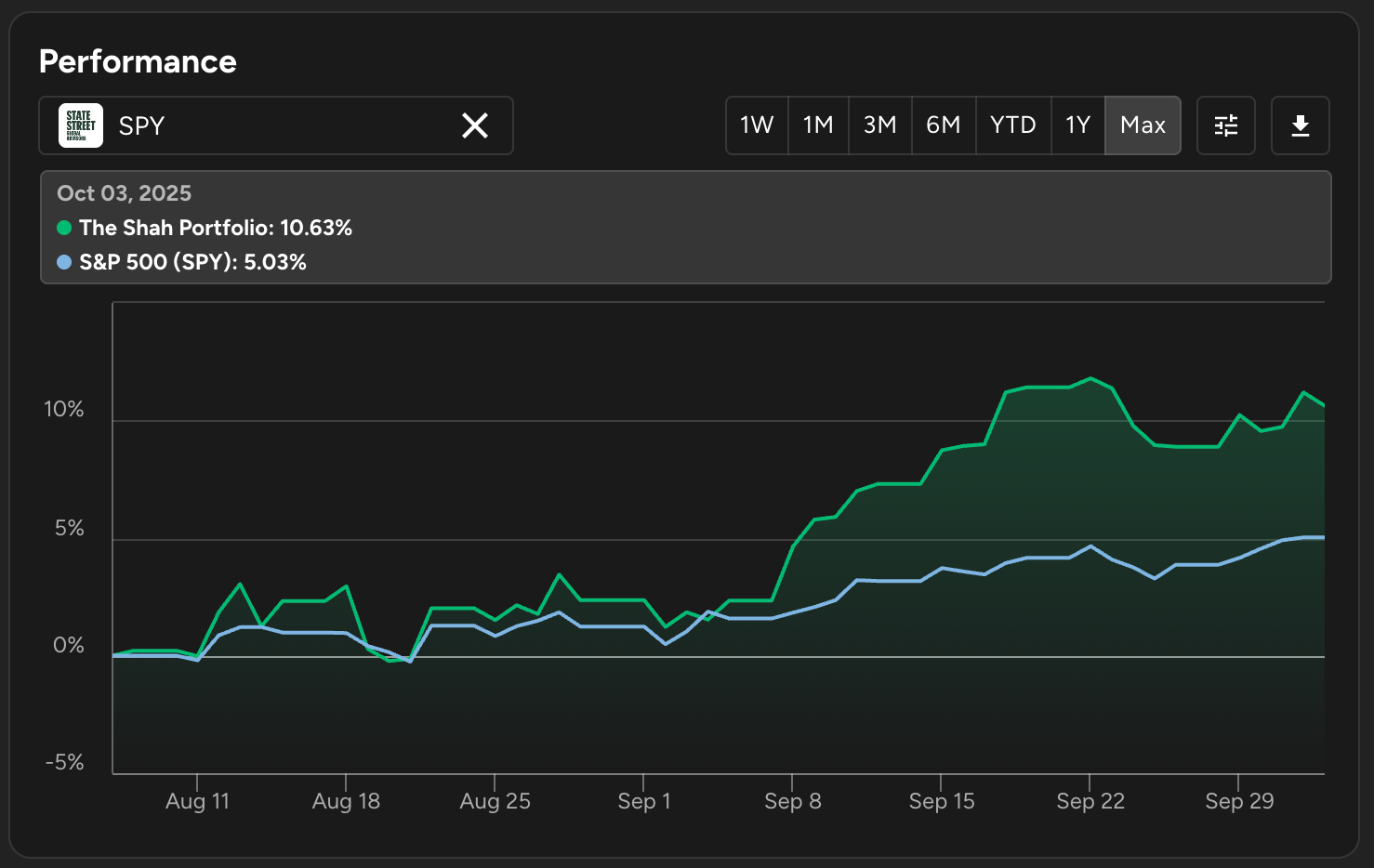The width and height of the screenshot is (1374, 868).
Task: Download the performance chart data
Action: 1301,125
